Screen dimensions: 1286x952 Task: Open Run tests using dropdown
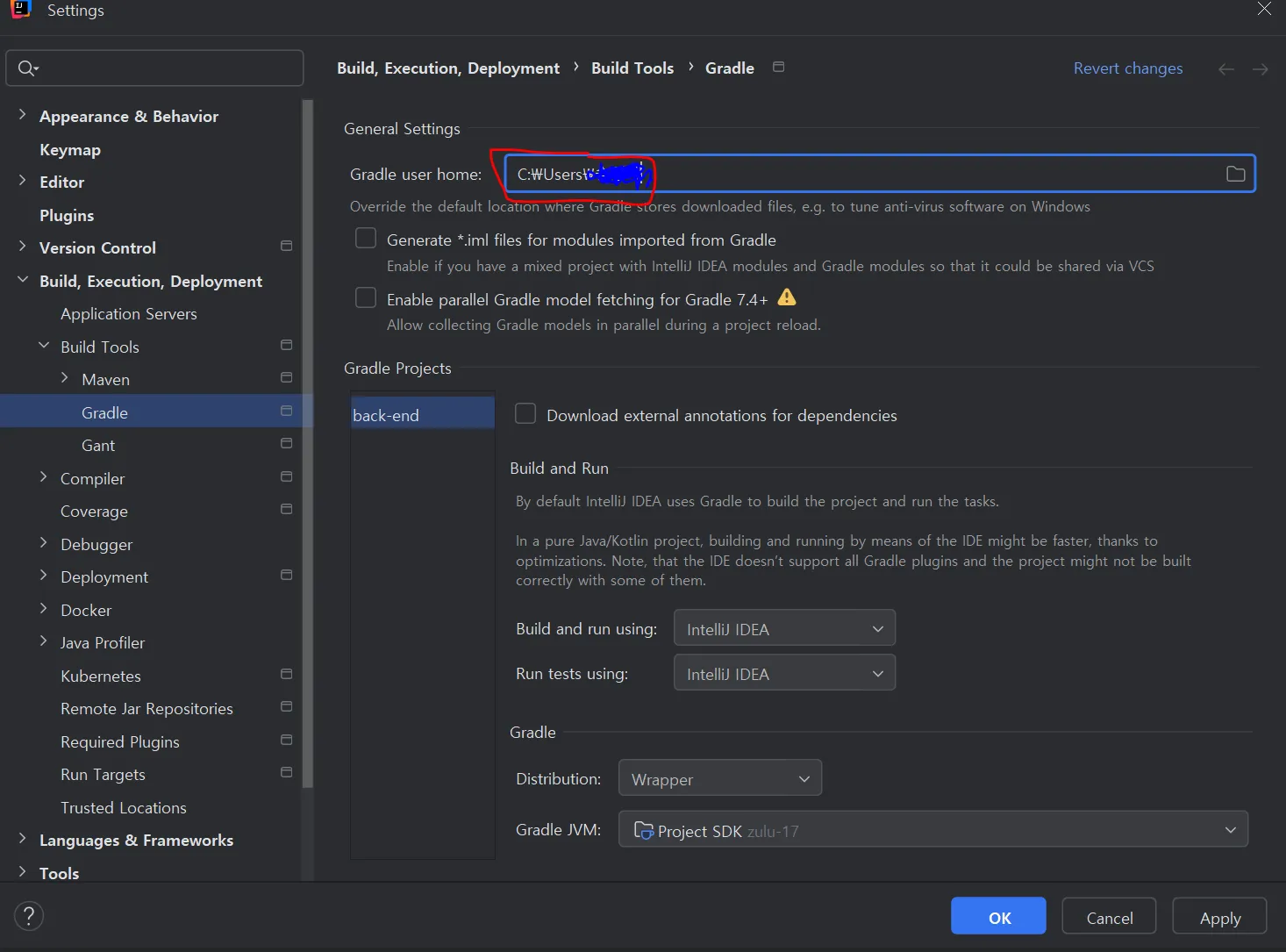(784, 673)
